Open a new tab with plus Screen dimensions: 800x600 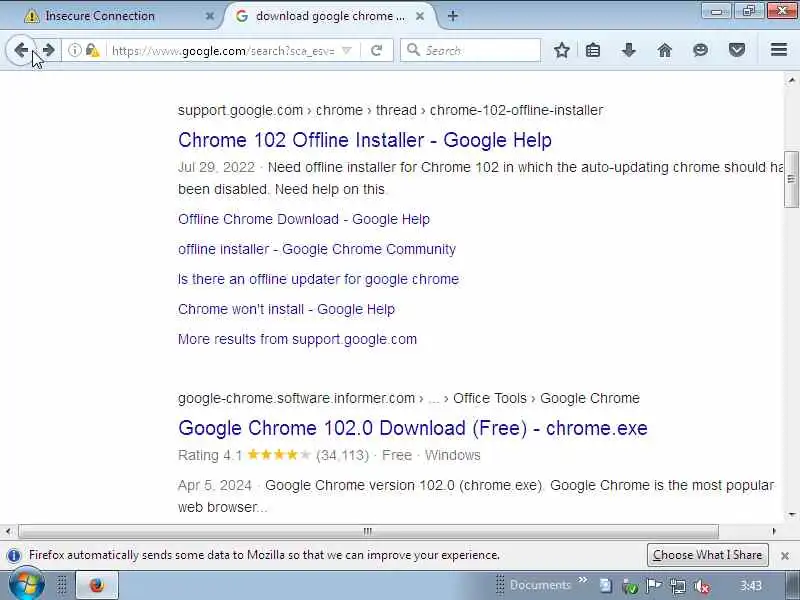pos(453,16)
